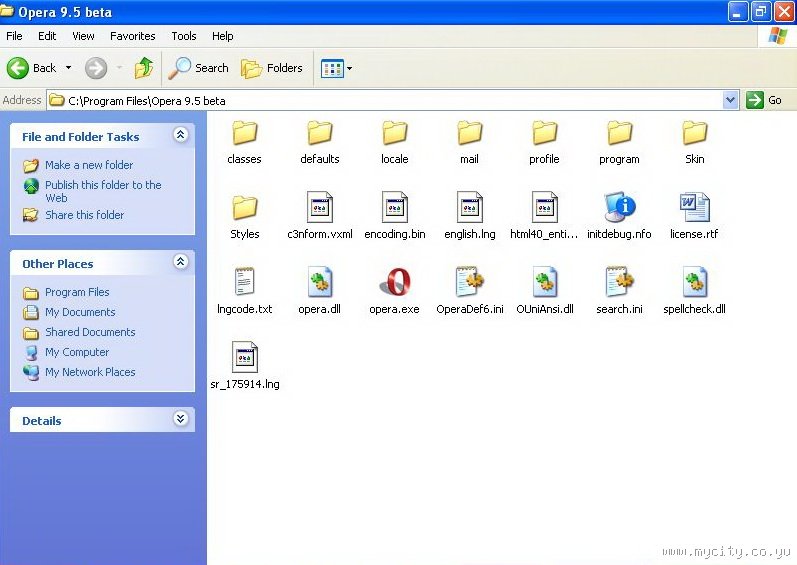Click the Windows flag logo
Screen dimensions: 797x565
[x=778, y=36]
